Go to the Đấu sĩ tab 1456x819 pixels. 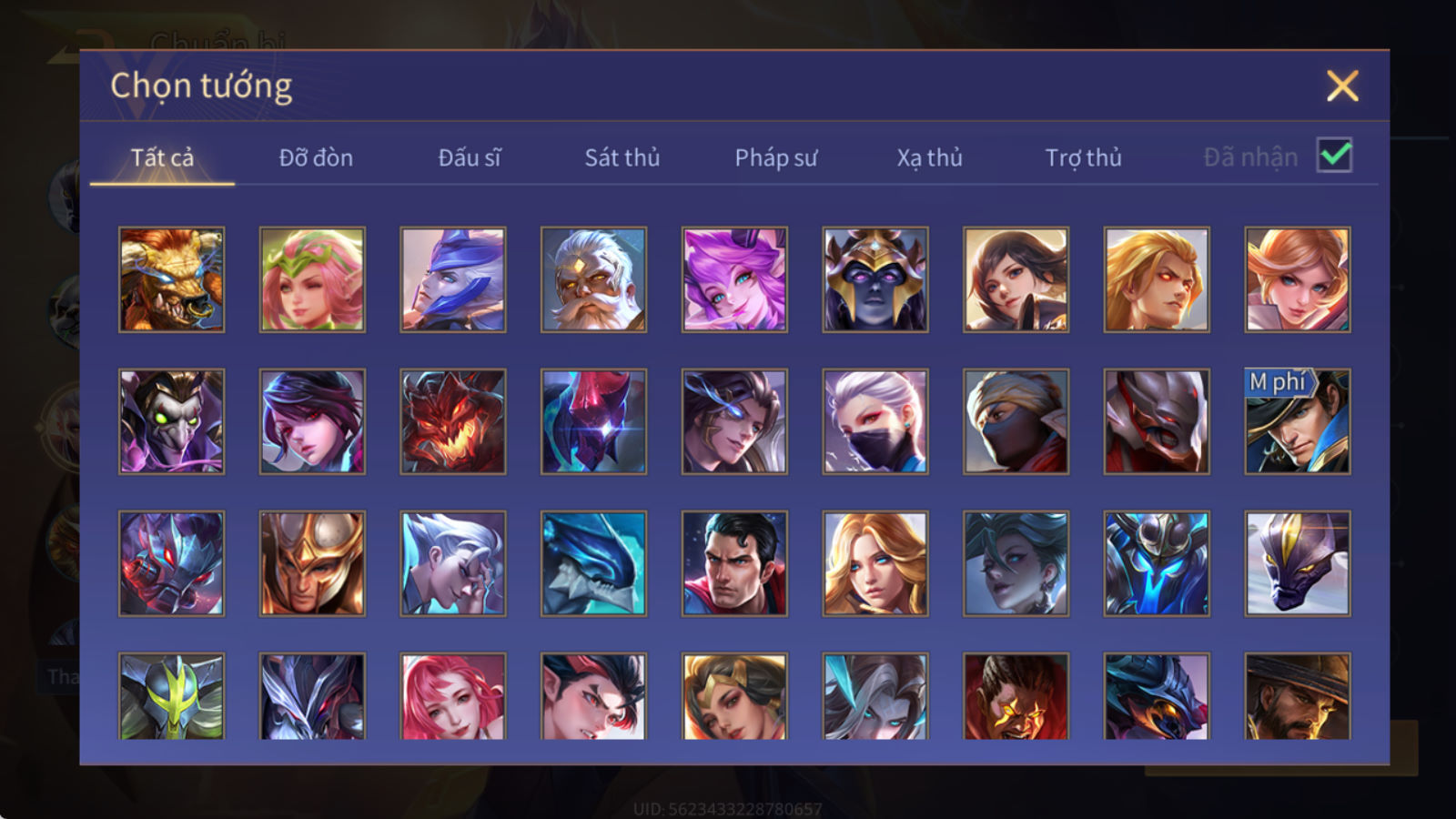pyautogui.click(x=470, y=157)
